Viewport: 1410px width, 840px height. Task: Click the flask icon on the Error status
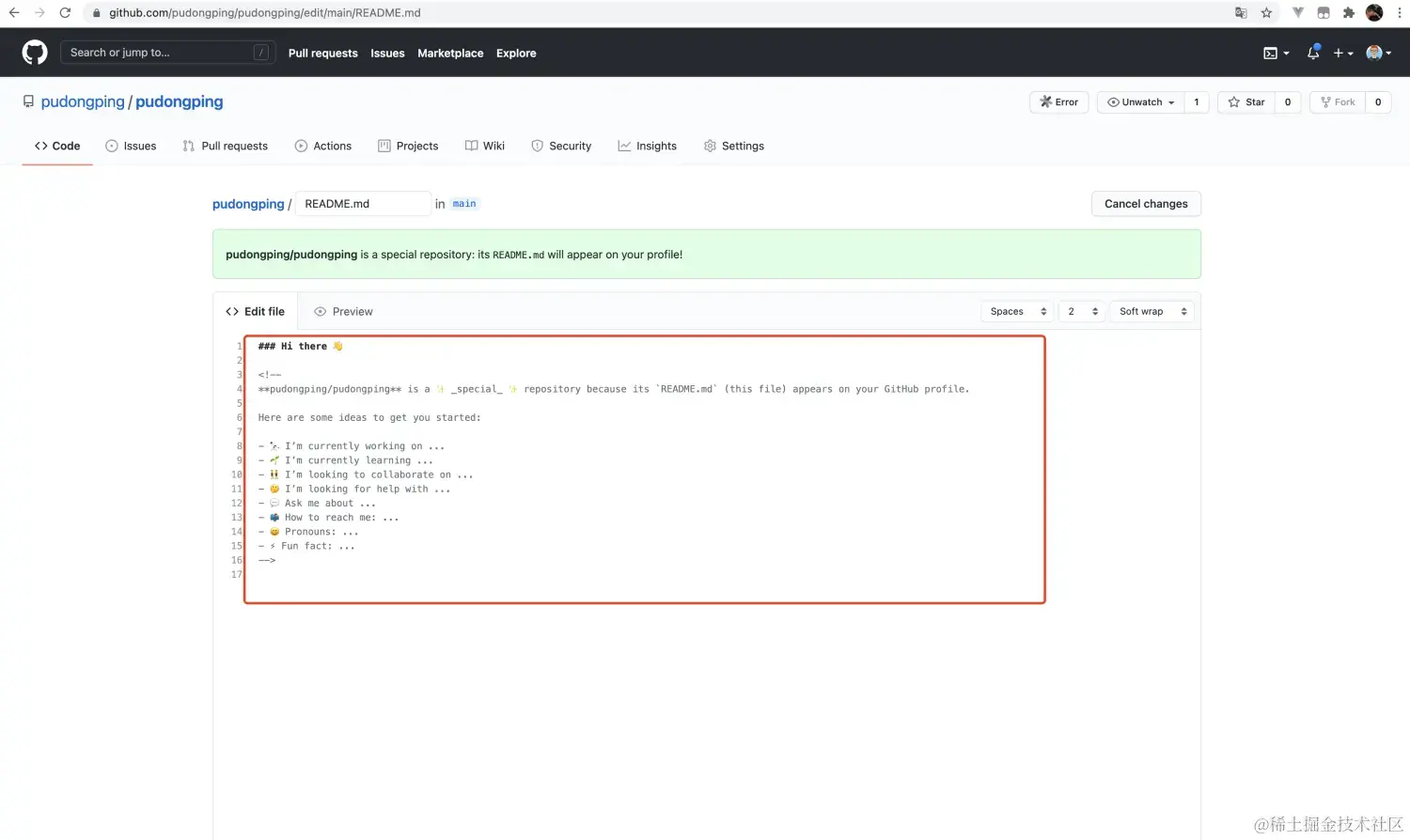pos(1045,101)
